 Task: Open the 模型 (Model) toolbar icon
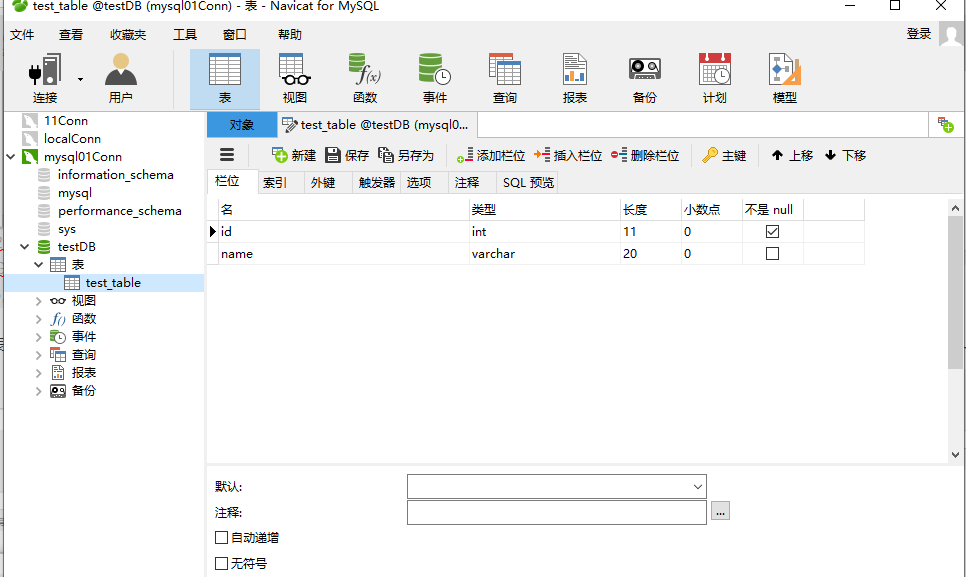click(x=785, y=78)
